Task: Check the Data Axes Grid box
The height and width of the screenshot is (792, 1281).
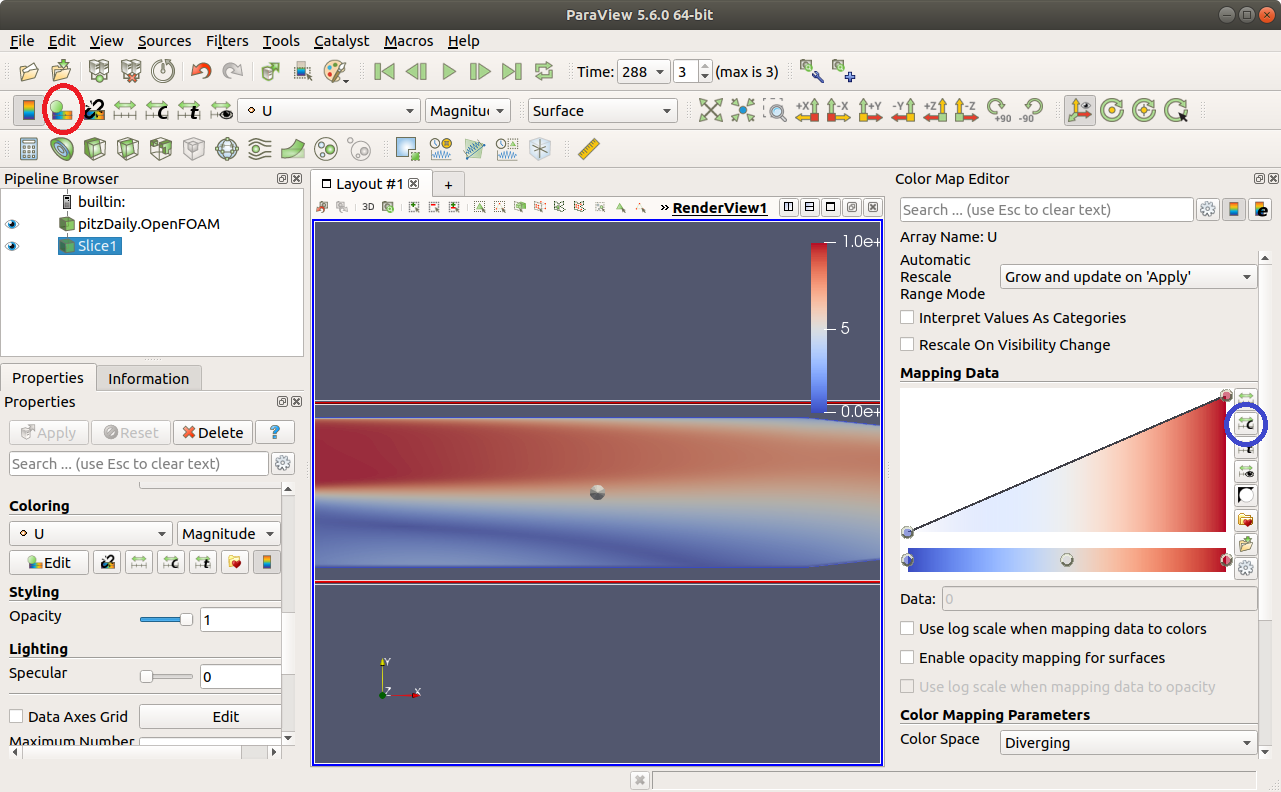Action: tap(16, 717)
